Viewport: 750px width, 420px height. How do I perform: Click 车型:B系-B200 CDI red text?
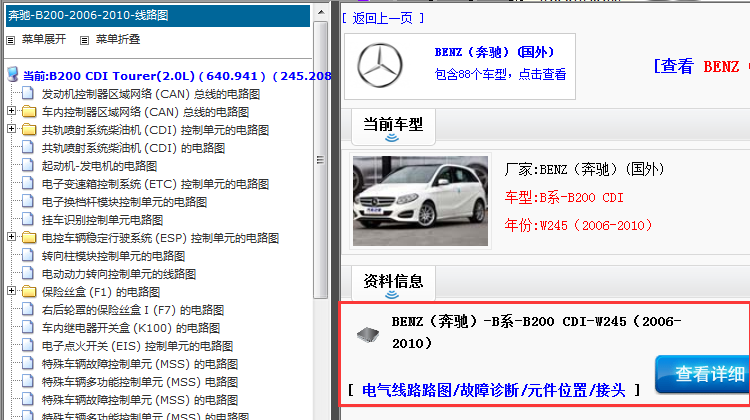coord(564,198)
